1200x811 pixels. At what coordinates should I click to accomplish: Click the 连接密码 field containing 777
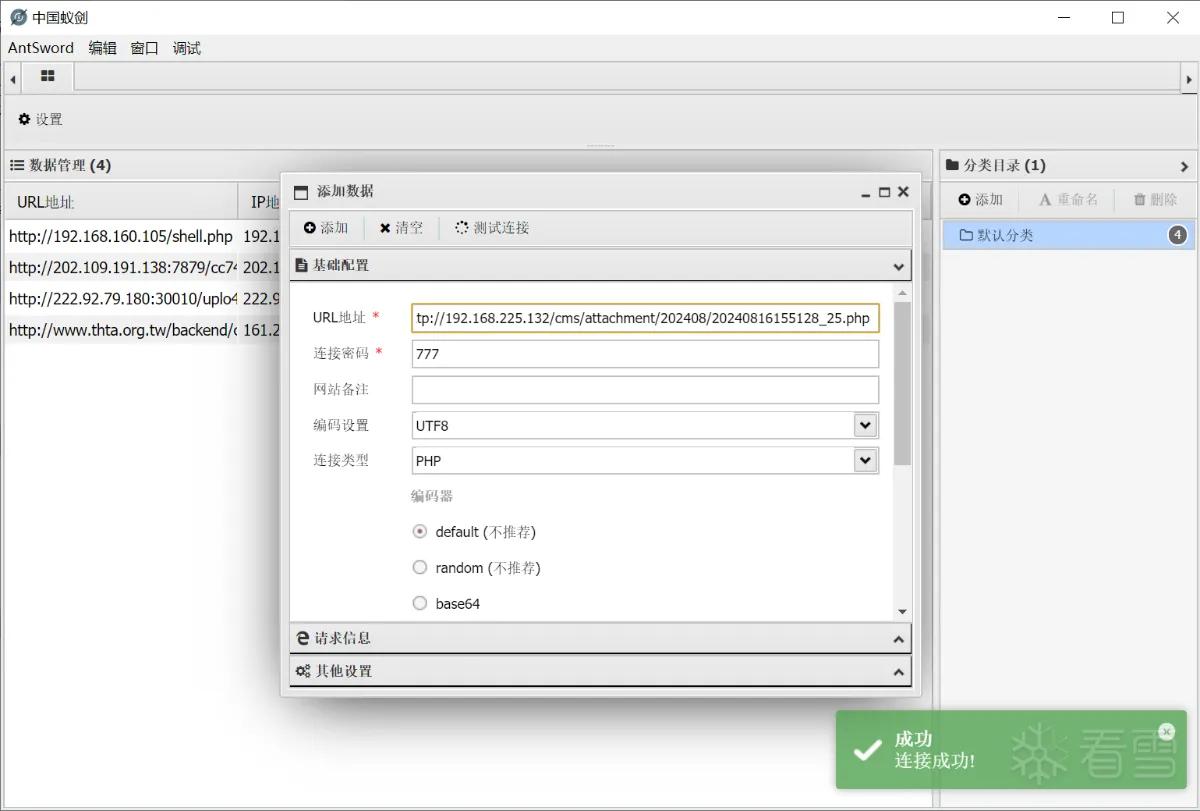[x=645, y=354]
